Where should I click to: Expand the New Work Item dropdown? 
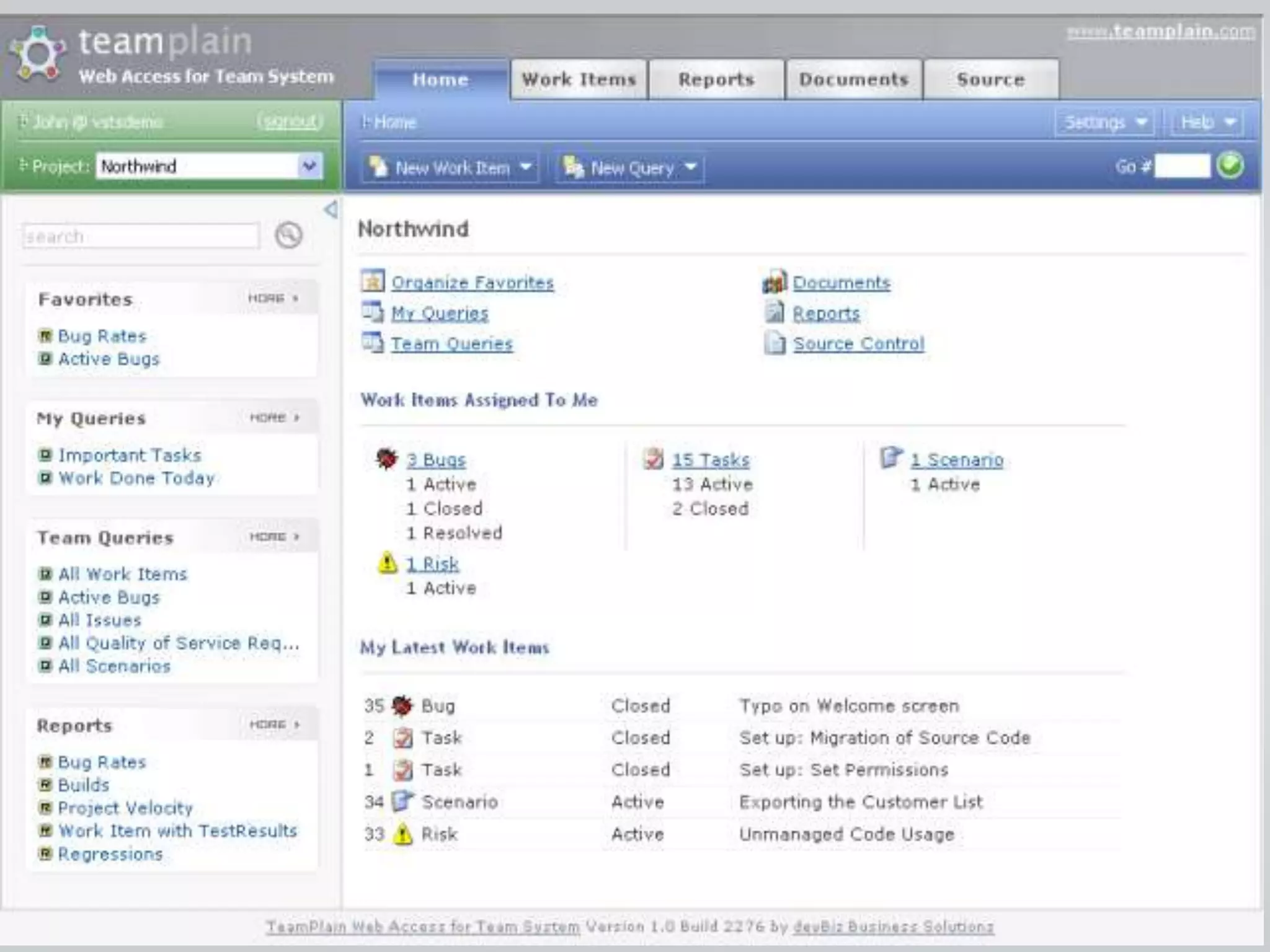(525, 167)
